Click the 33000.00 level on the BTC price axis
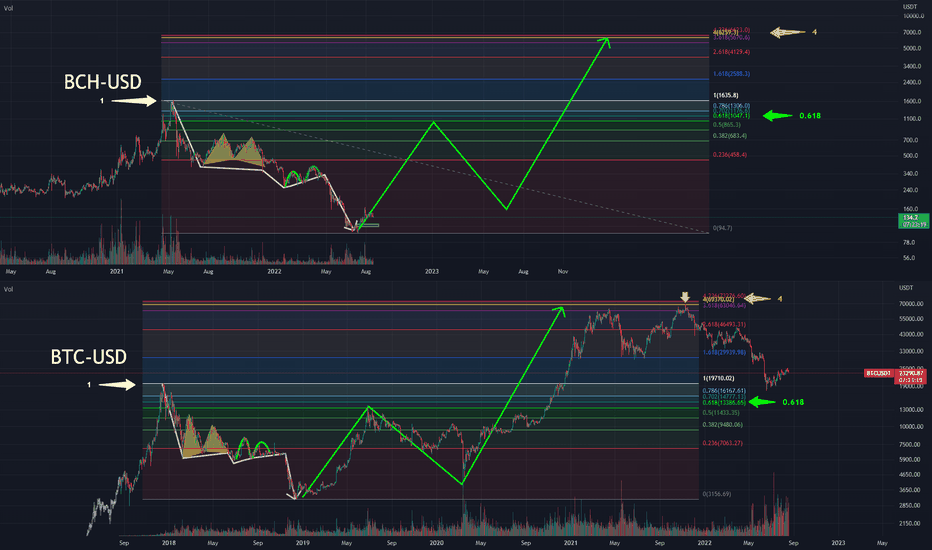Image resolution: width=932 pixels, height=550 pixels. click(911, 351)
